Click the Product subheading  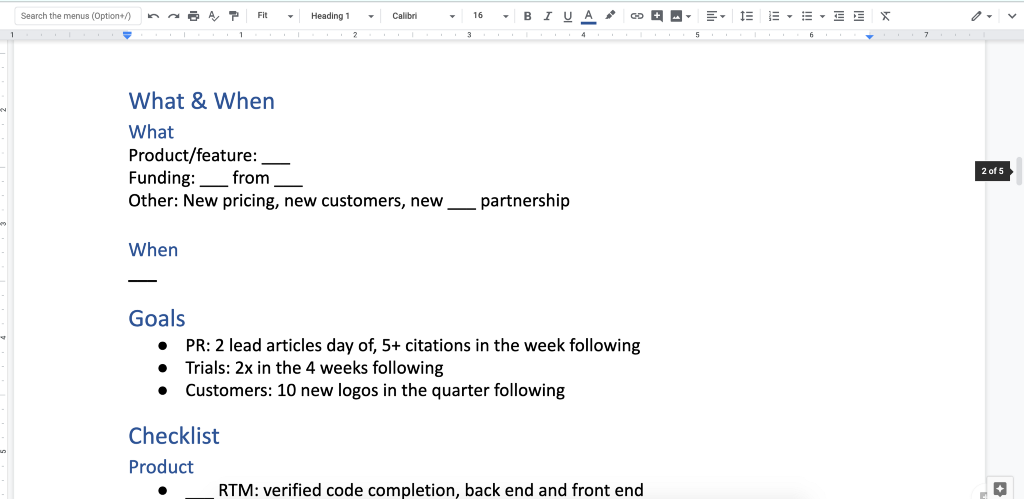[x=161, y=466]
